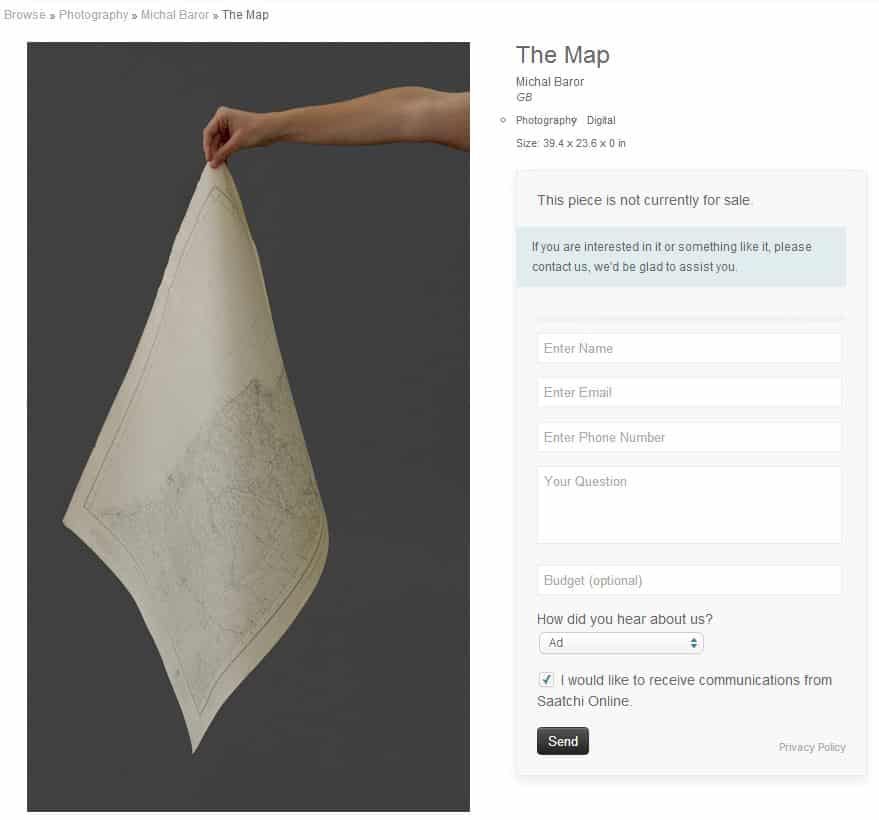Image resolution: width=879 pixels, height=820 pixels.
Task: Select Michal Baror in the breadcrumb trail
Action: click(175, 15)
